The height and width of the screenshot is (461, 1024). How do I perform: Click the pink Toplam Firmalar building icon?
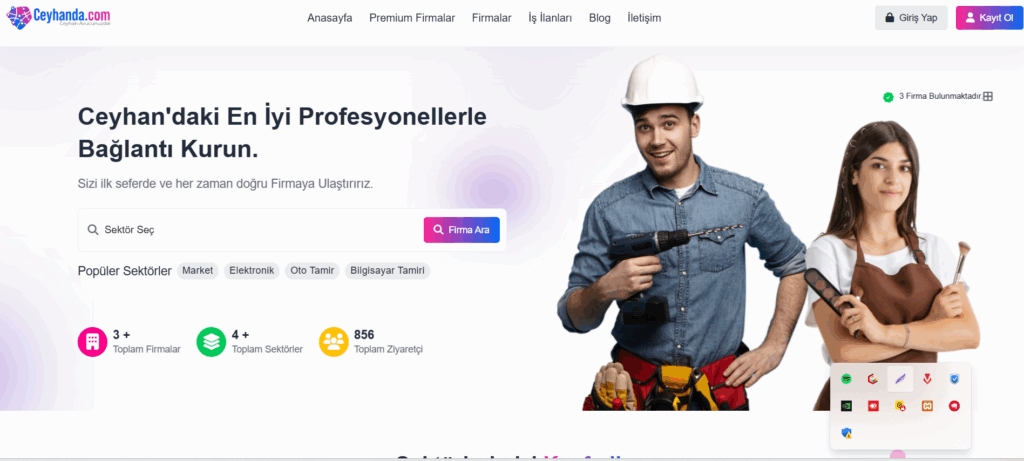[92, 342]
